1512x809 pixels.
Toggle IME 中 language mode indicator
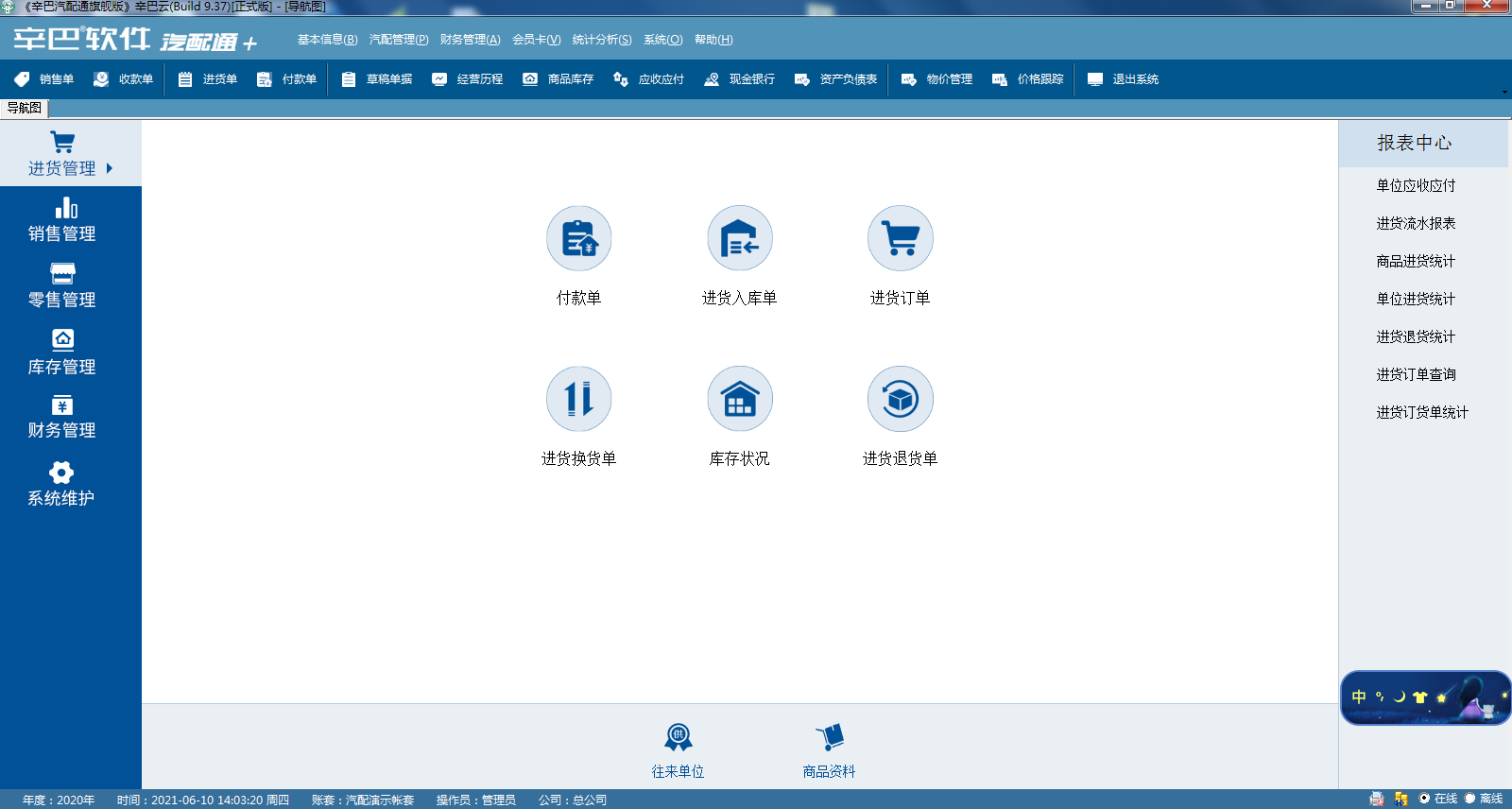coord(1359,697)
